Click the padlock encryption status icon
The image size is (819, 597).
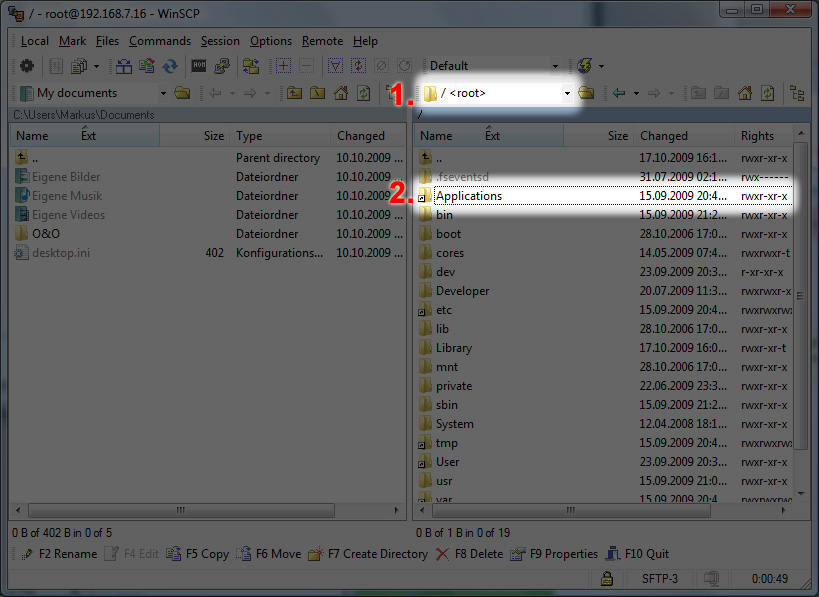[x=606, y=578]
